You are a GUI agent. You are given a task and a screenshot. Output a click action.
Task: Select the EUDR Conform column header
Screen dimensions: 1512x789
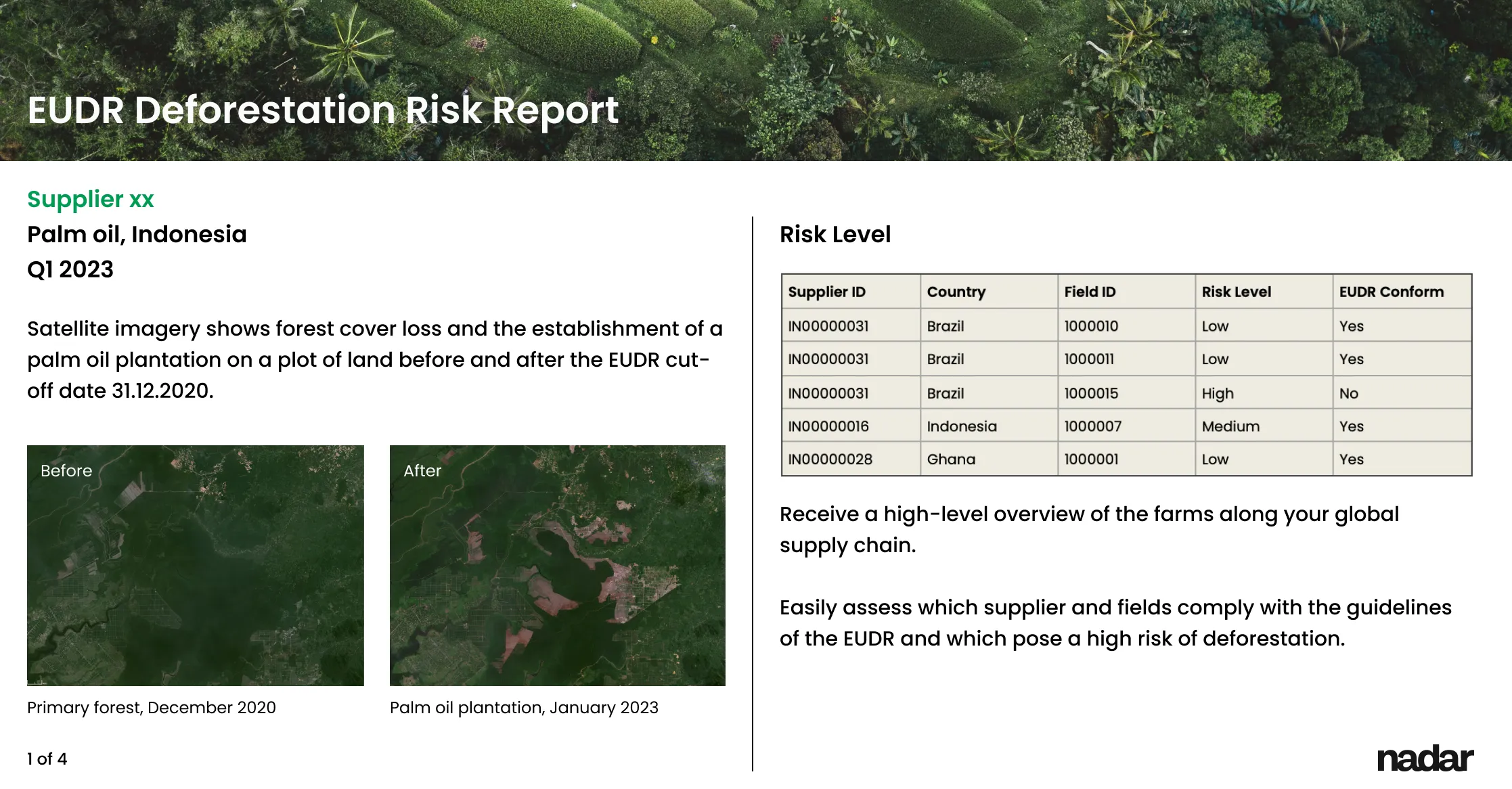[1392, 292]
